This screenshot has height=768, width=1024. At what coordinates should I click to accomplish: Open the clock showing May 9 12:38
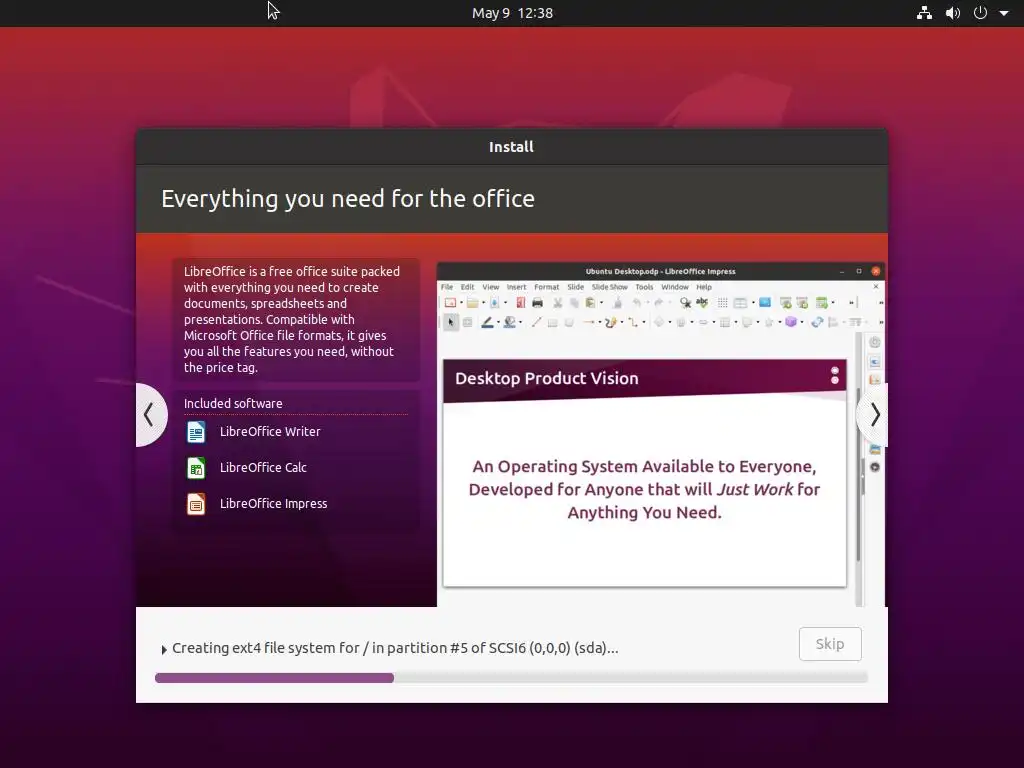coord(512,13)
